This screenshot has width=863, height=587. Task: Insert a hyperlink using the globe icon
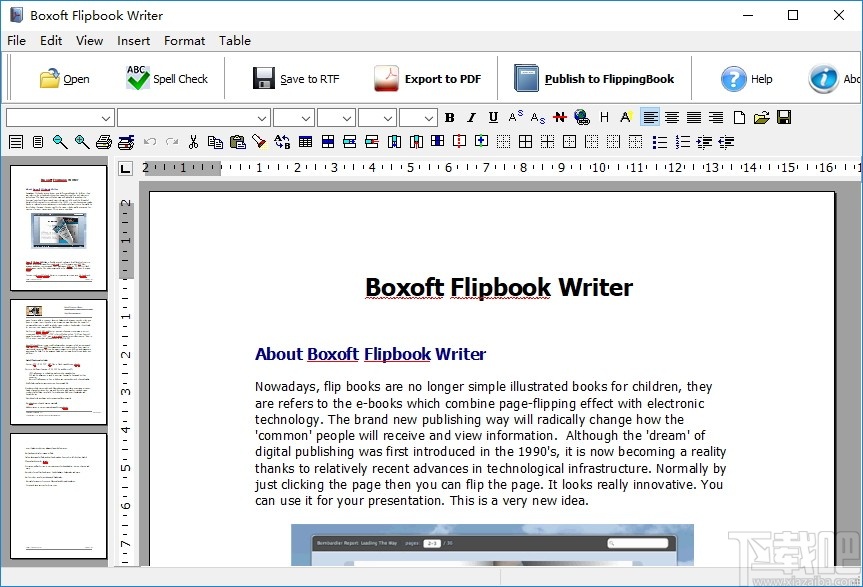pos(580,117)
